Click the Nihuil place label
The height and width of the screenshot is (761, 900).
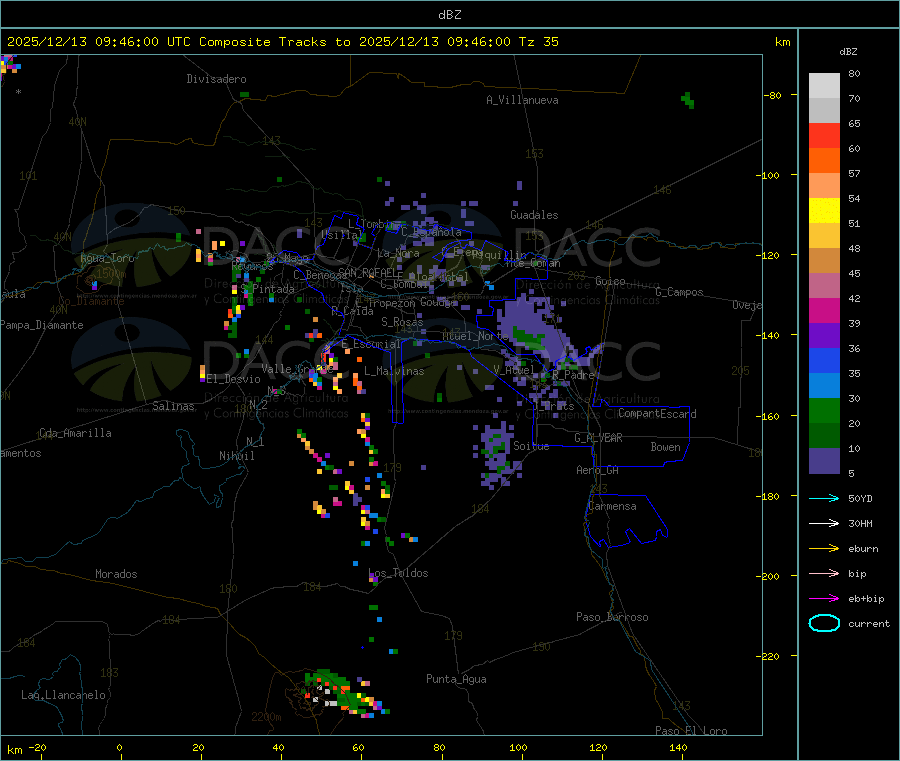click(237, 456)
